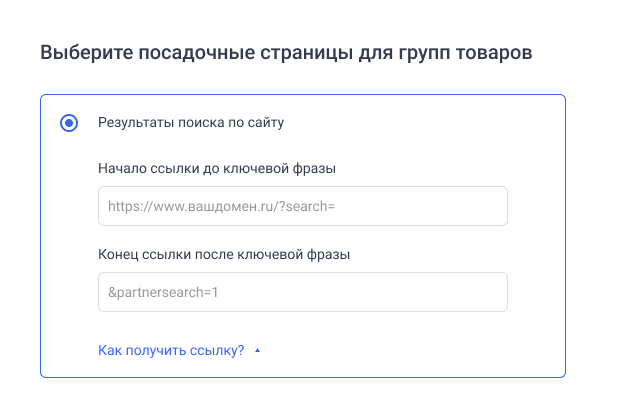Toggle the blue radio circle in the card

pyautogui.click(x=69, y=123)
